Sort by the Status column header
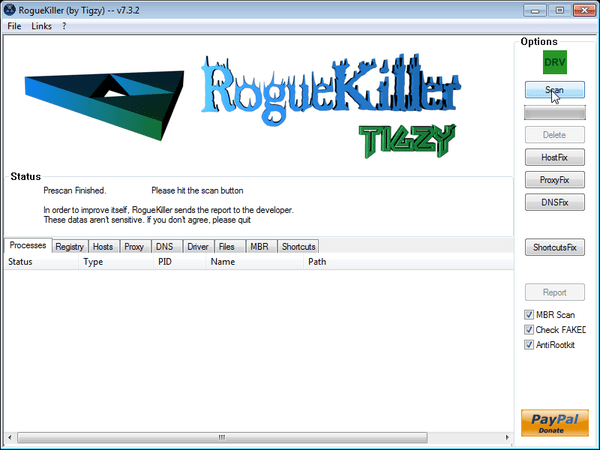This screenshot has width=600, height=450. coord(41,262)
